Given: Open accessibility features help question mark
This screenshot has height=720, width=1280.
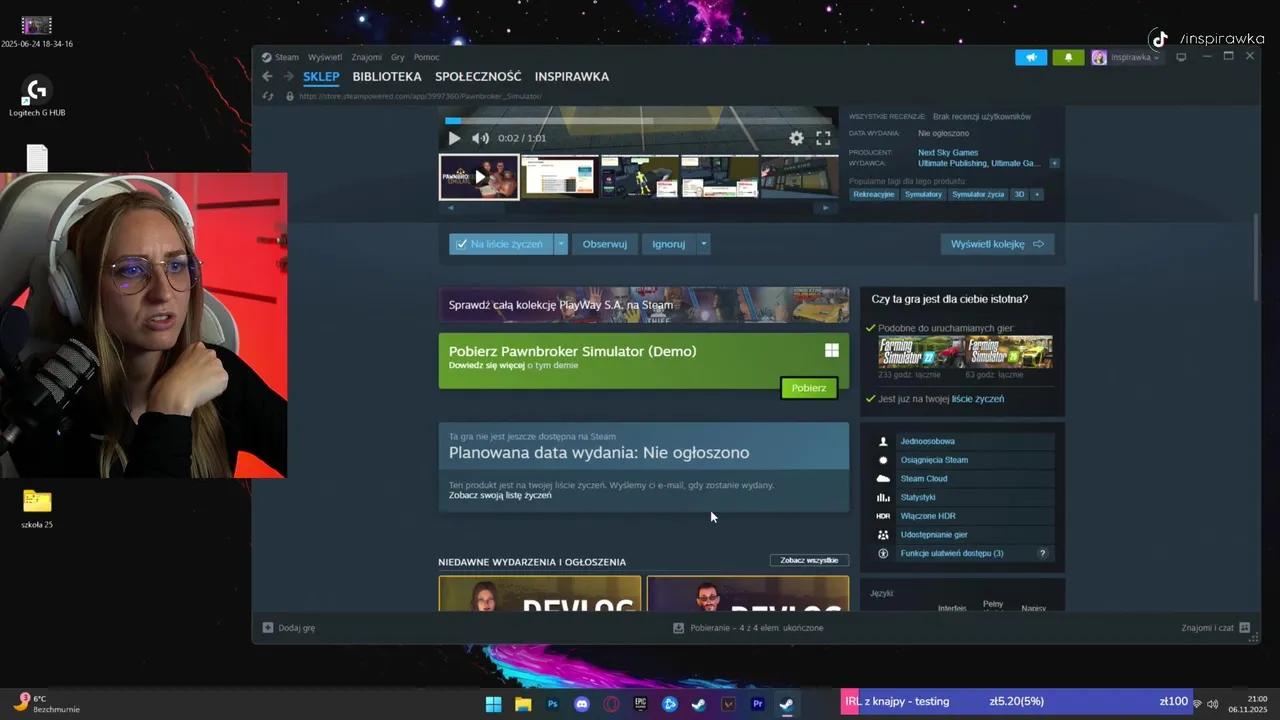Looking at the screenshot, I should point(1042,553).
